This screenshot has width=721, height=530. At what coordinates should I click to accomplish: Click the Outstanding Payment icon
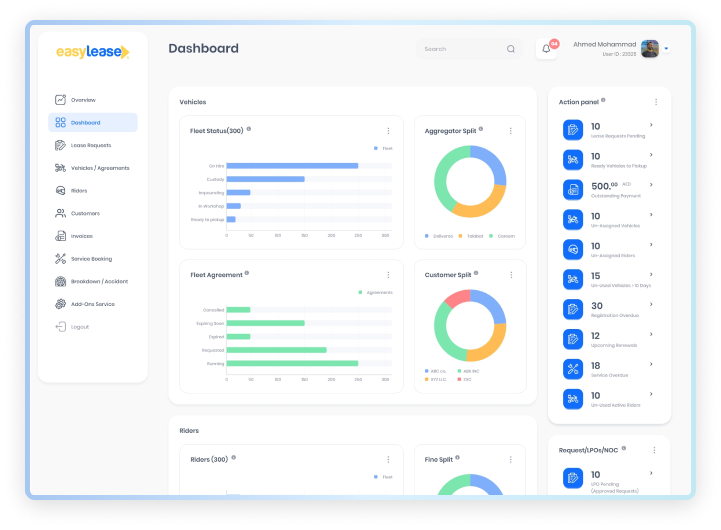tap(573, 189)
